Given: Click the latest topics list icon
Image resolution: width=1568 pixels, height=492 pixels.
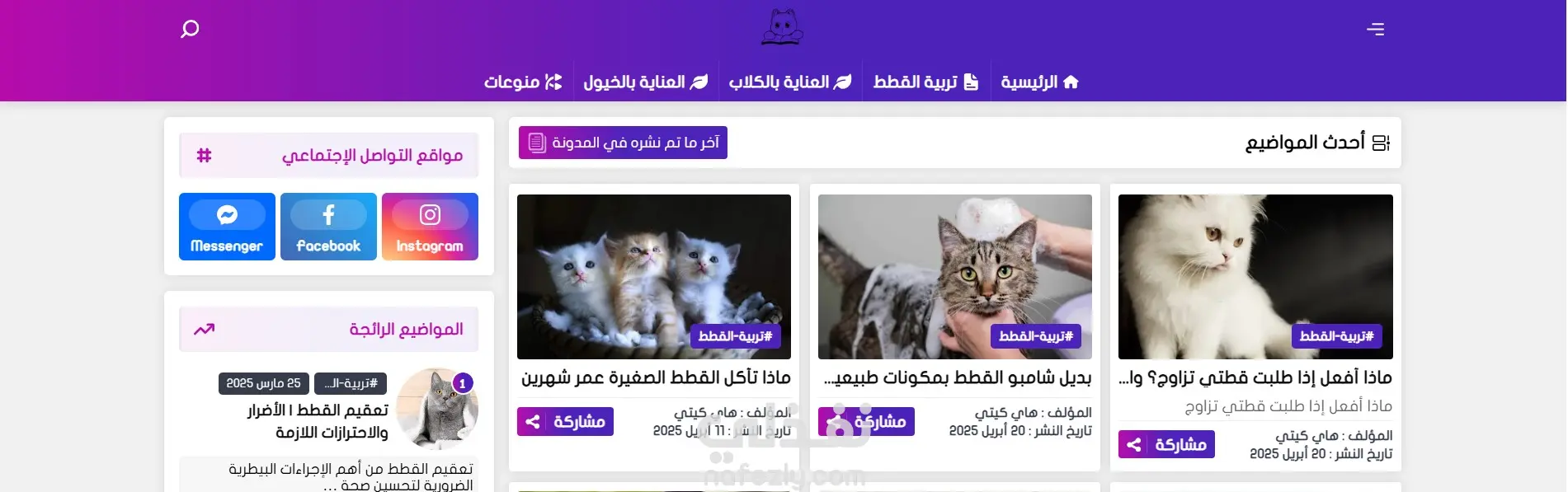Looking at the screenshot, I should click(1381, 143).
